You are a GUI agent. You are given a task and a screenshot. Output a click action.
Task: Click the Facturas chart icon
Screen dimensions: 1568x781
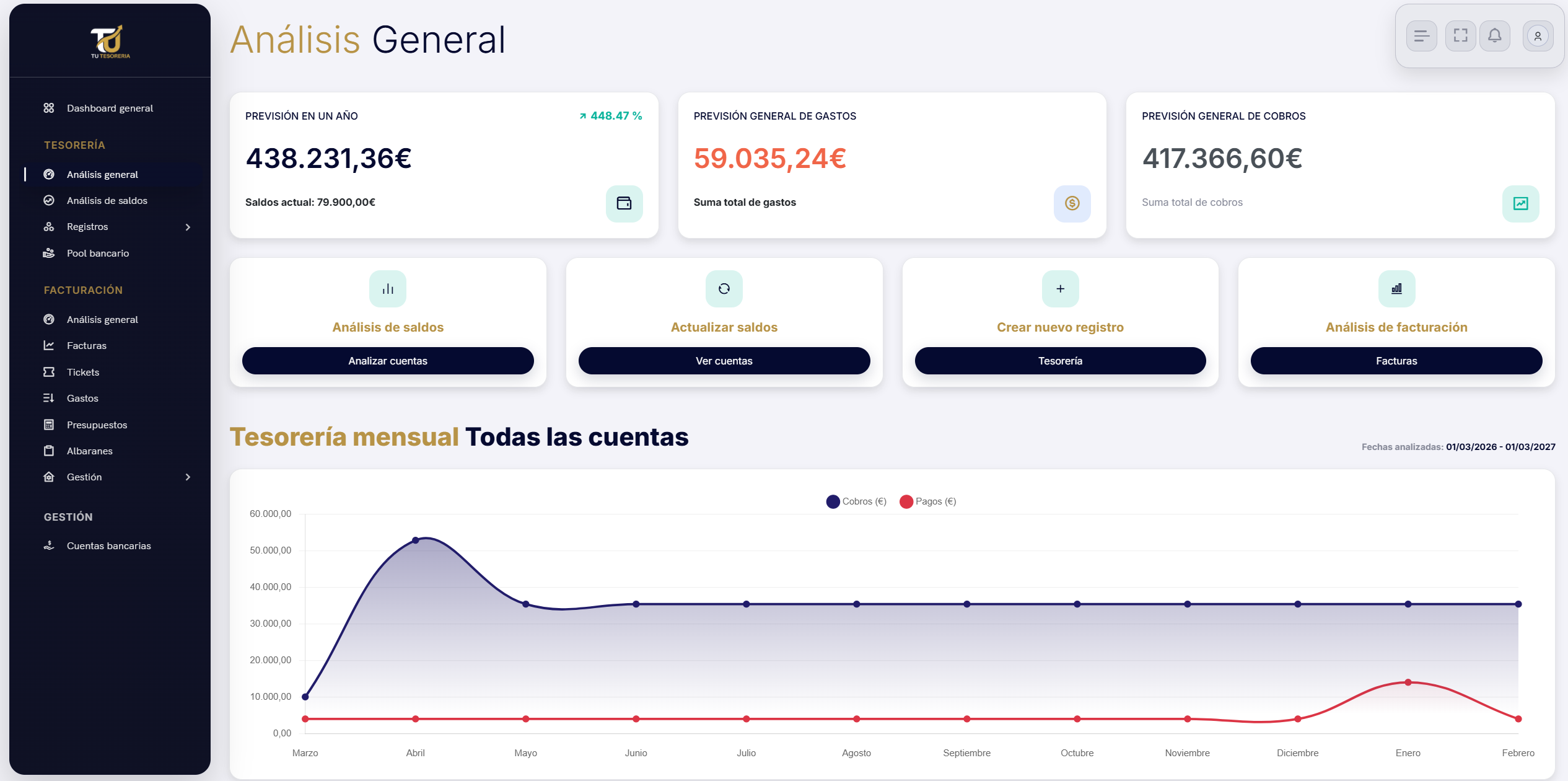click(x=49, y=345)
